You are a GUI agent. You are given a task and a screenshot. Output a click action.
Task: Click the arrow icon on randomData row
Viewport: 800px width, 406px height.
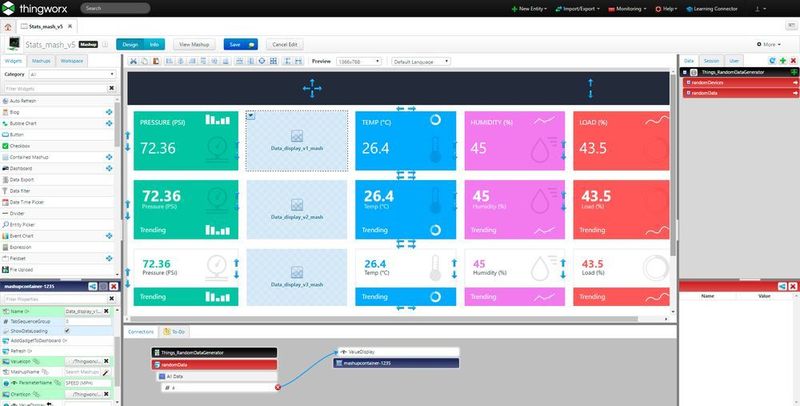795,93
